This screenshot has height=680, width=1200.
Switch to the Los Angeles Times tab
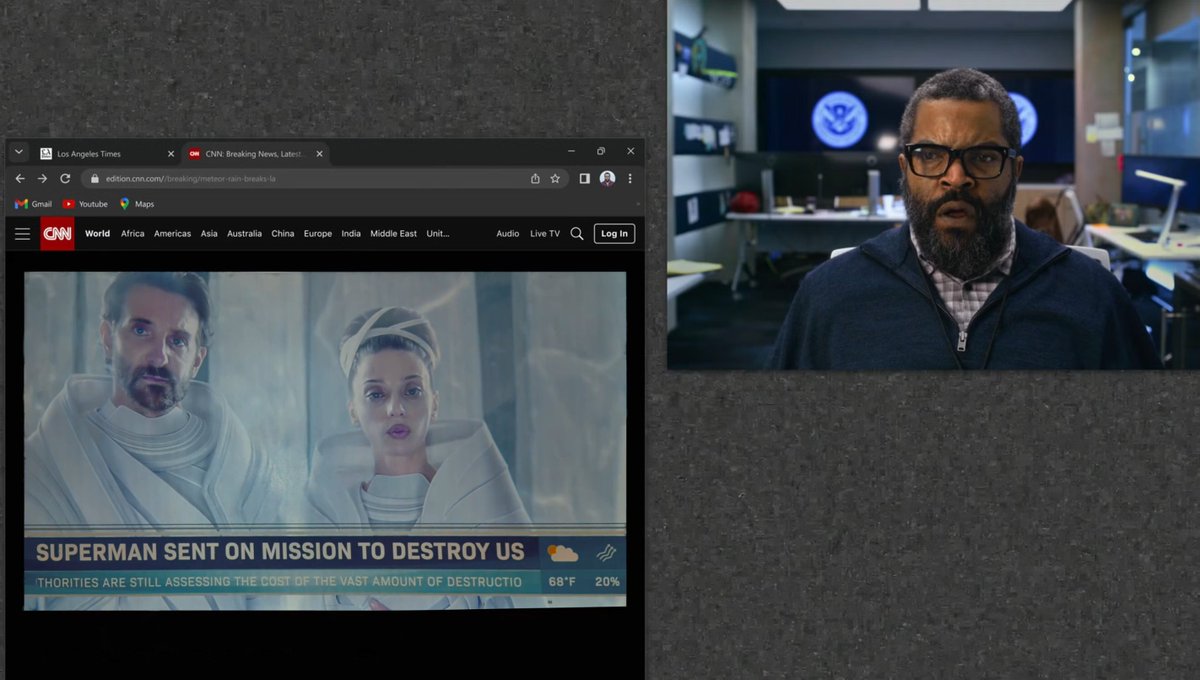coord(105,153)
